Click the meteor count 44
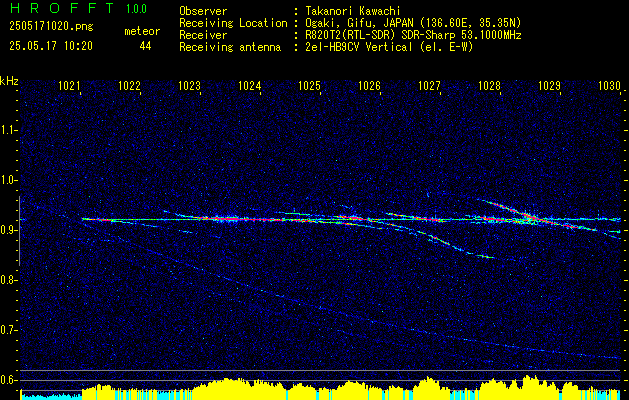629x400 pixels. point(145,46)
